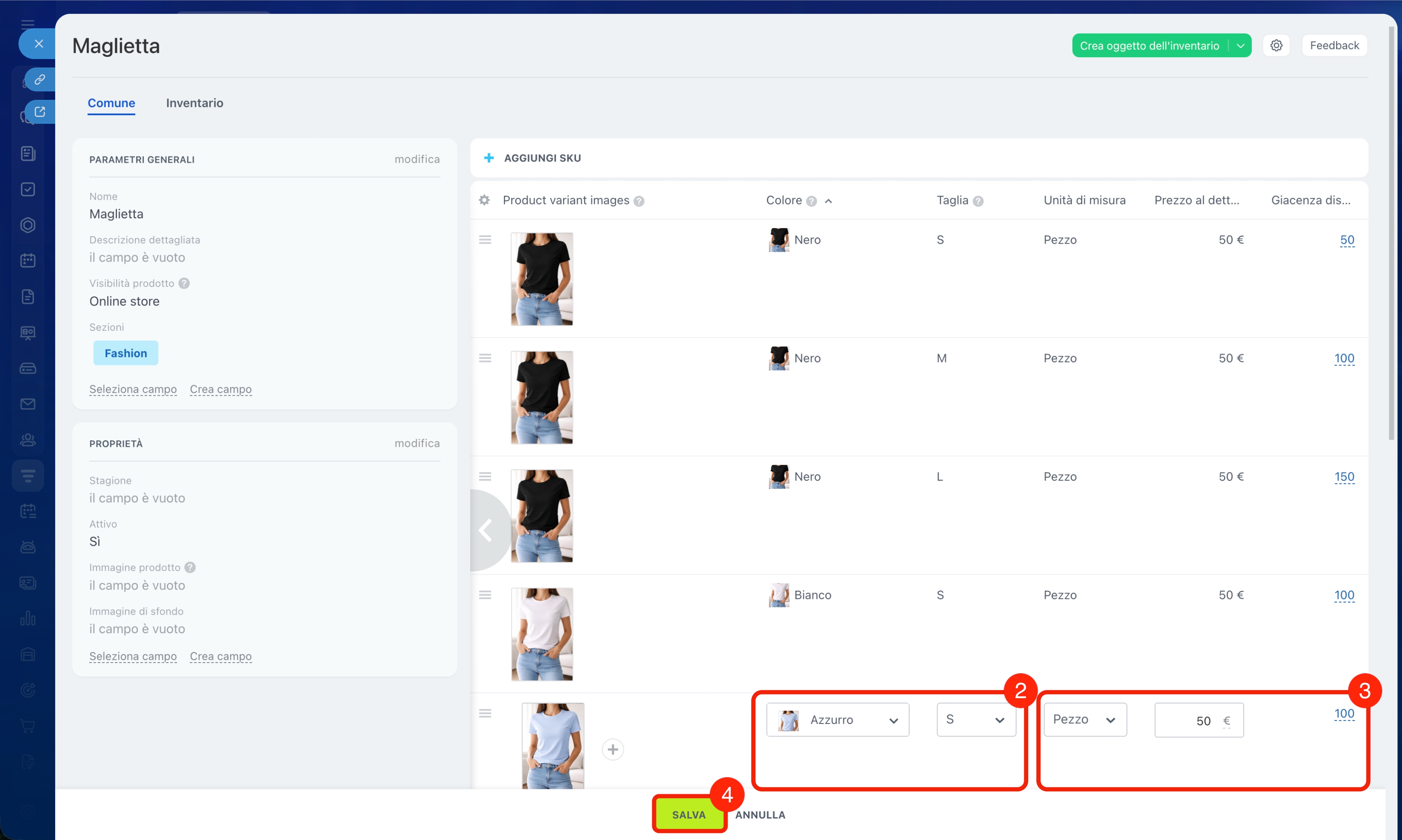Click help icon next to Visibilità prodotto
The width and height of the screenshot is (1402, 840).
(x=184, y=283)
